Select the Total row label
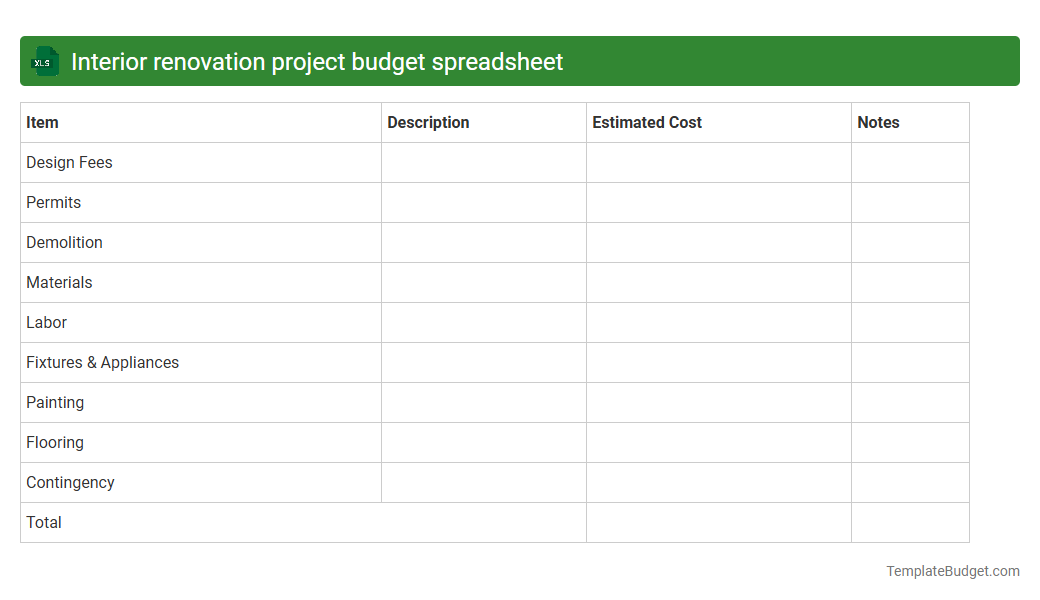This screenshot has height=600, width=1040. pyautogui.click(x=43, y=522)
